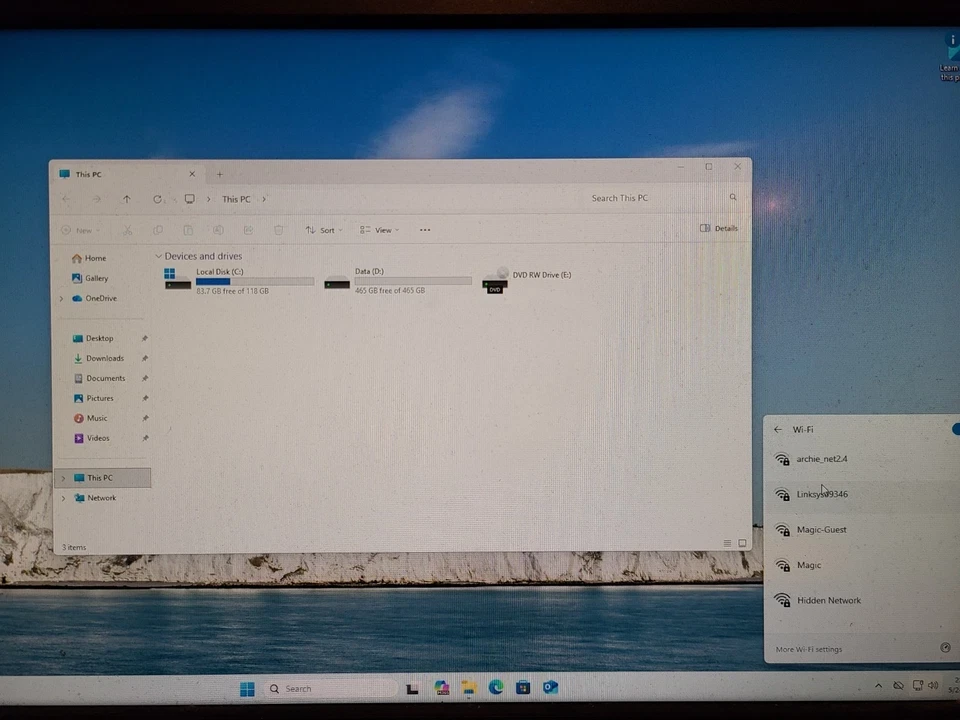Viewport: 960px width, 720px height.
Task: Switch to details list view icon
Action: pos(727,543)
